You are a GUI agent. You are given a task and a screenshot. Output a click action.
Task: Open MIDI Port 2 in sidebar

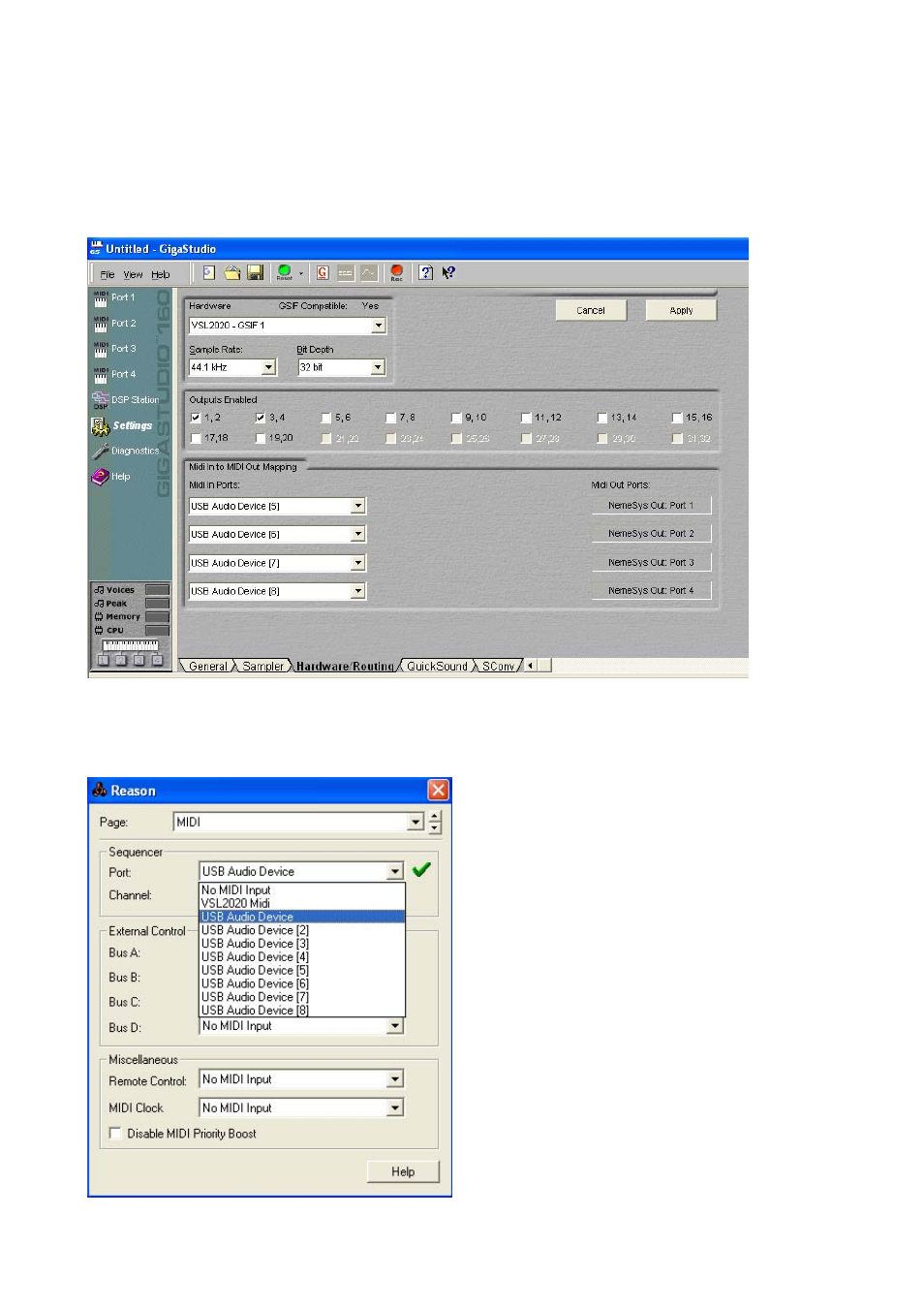click(114, 323)
